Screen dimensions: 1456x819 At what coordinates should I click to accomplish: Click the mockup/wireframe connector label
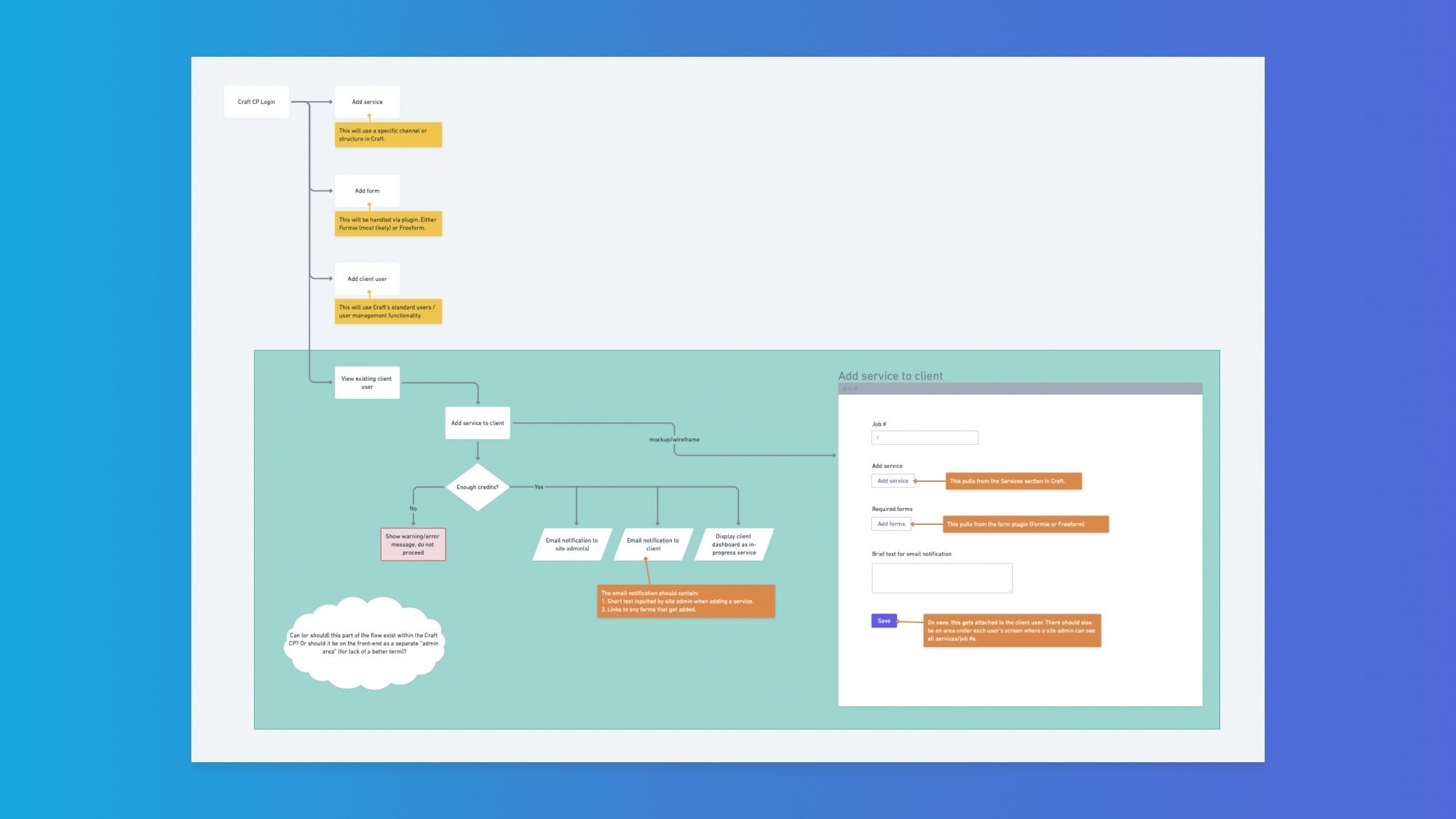pyautogui.click(x=674, y=440)
